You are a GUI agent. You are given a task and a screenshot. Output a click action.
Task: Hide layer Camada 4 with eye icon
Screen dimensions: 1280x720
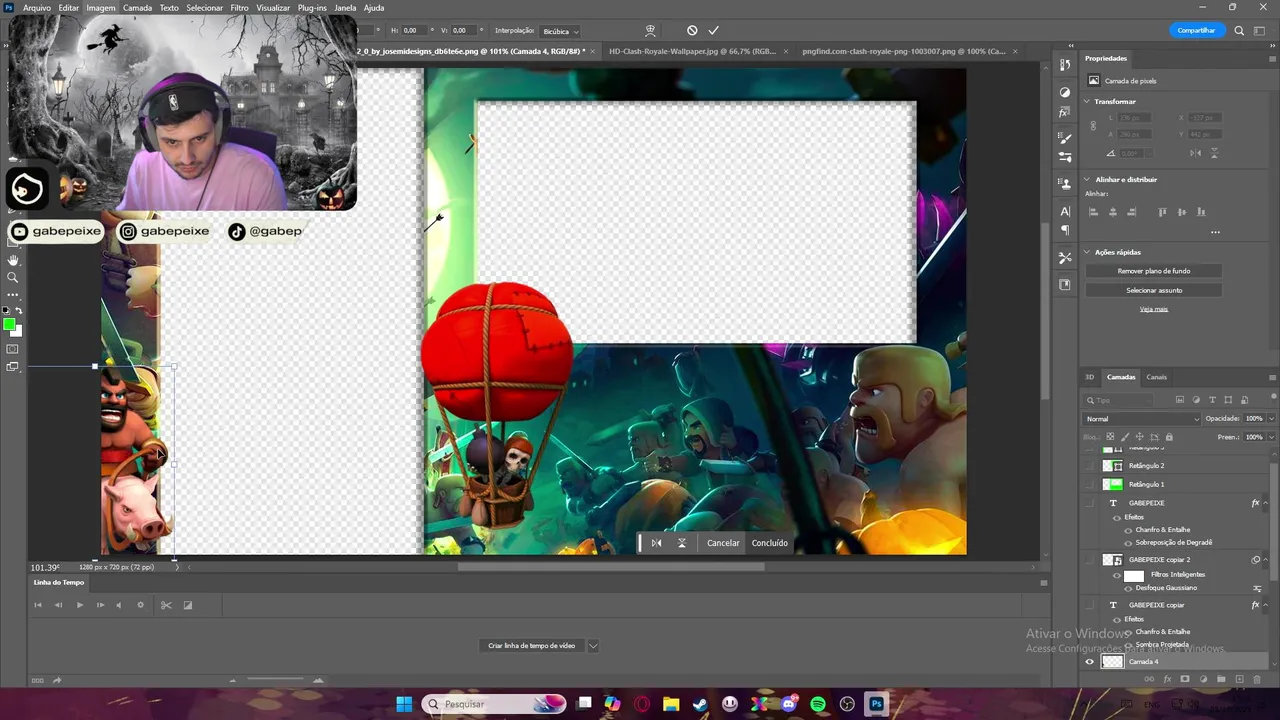(1090, 662)
